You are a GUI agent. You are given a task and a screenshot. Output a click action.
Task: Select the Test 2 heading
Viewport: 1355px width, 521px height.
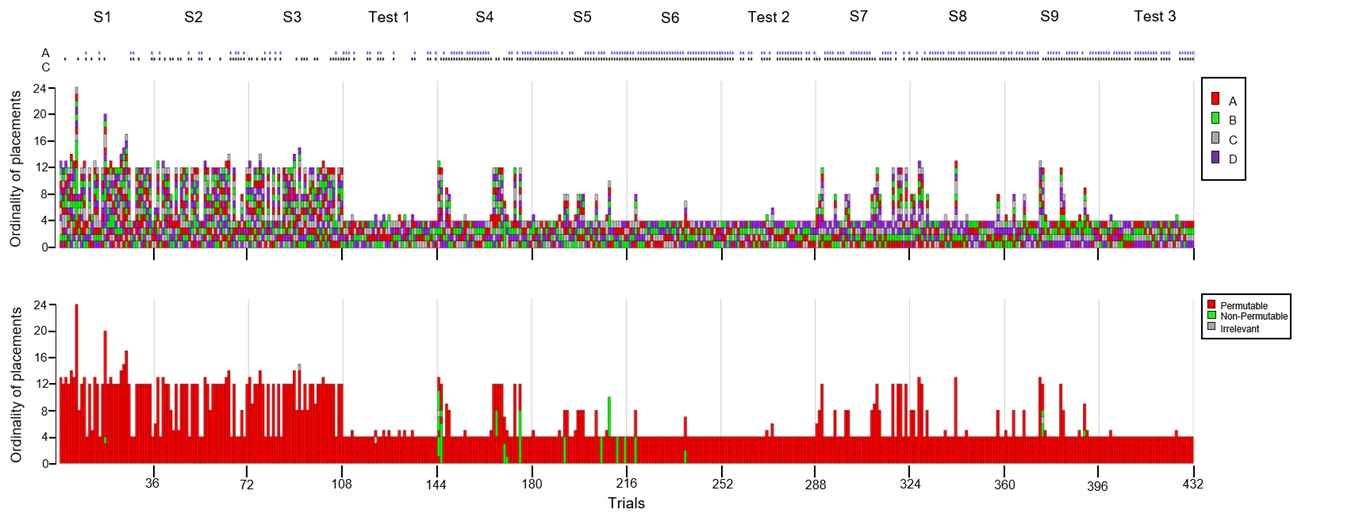pyautogui.click(x=769, y=17)
